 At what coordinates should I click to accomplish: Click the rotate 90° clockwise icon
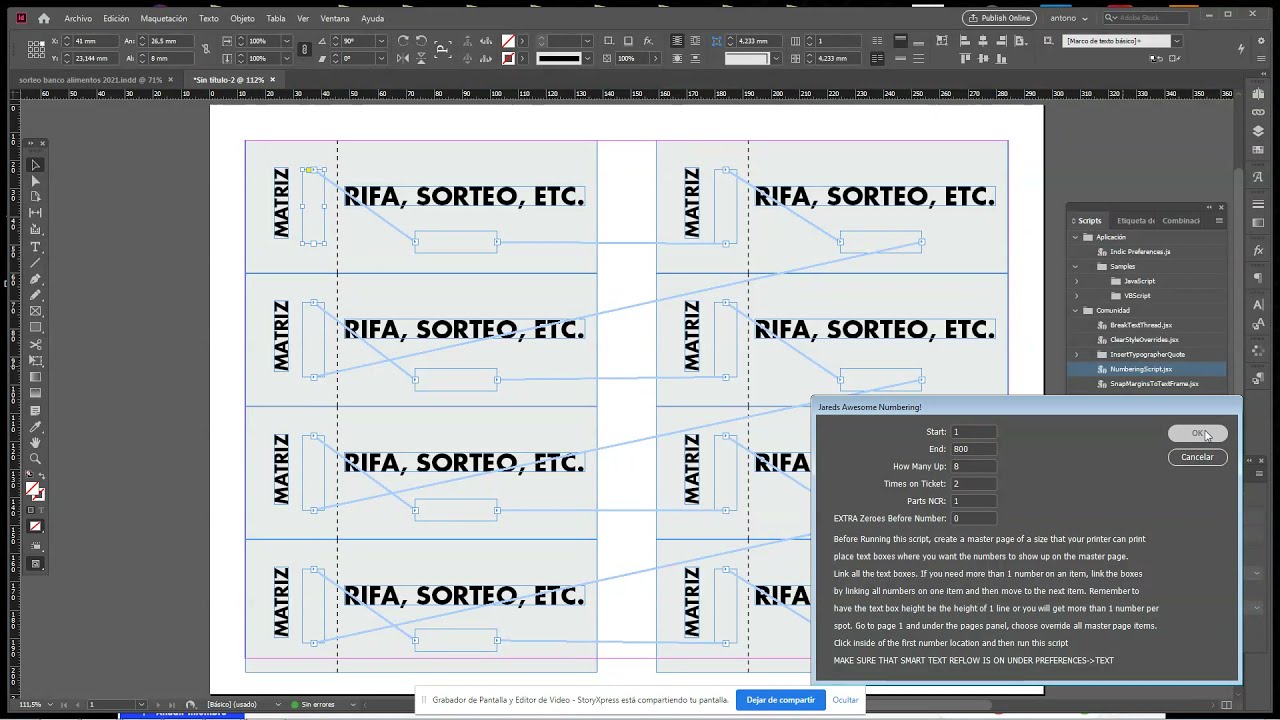403,41
